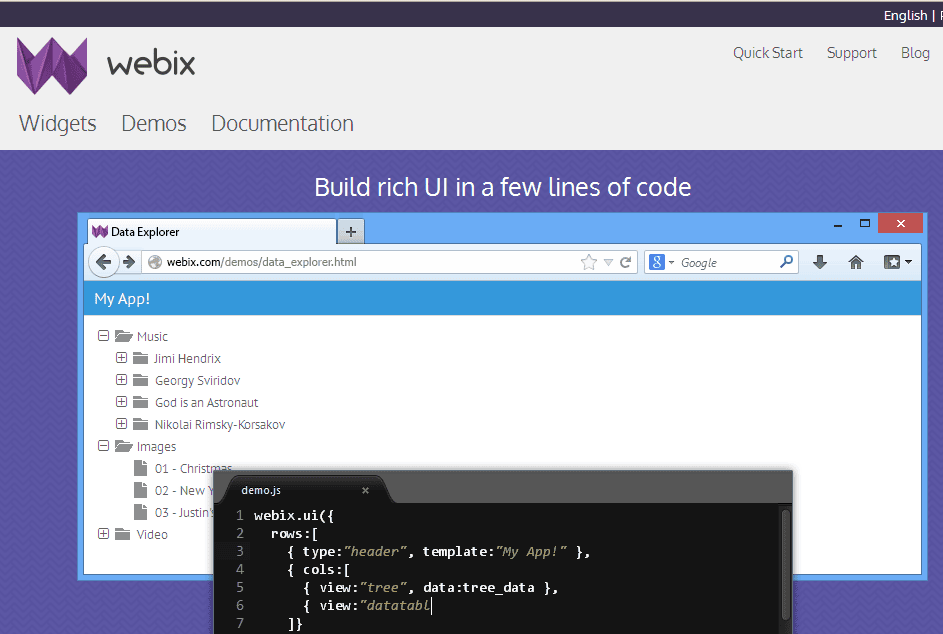Screen dimensions: 943x634
Task: Expand the Georgy Sviridov folder
Action: [x=121, y=380]
